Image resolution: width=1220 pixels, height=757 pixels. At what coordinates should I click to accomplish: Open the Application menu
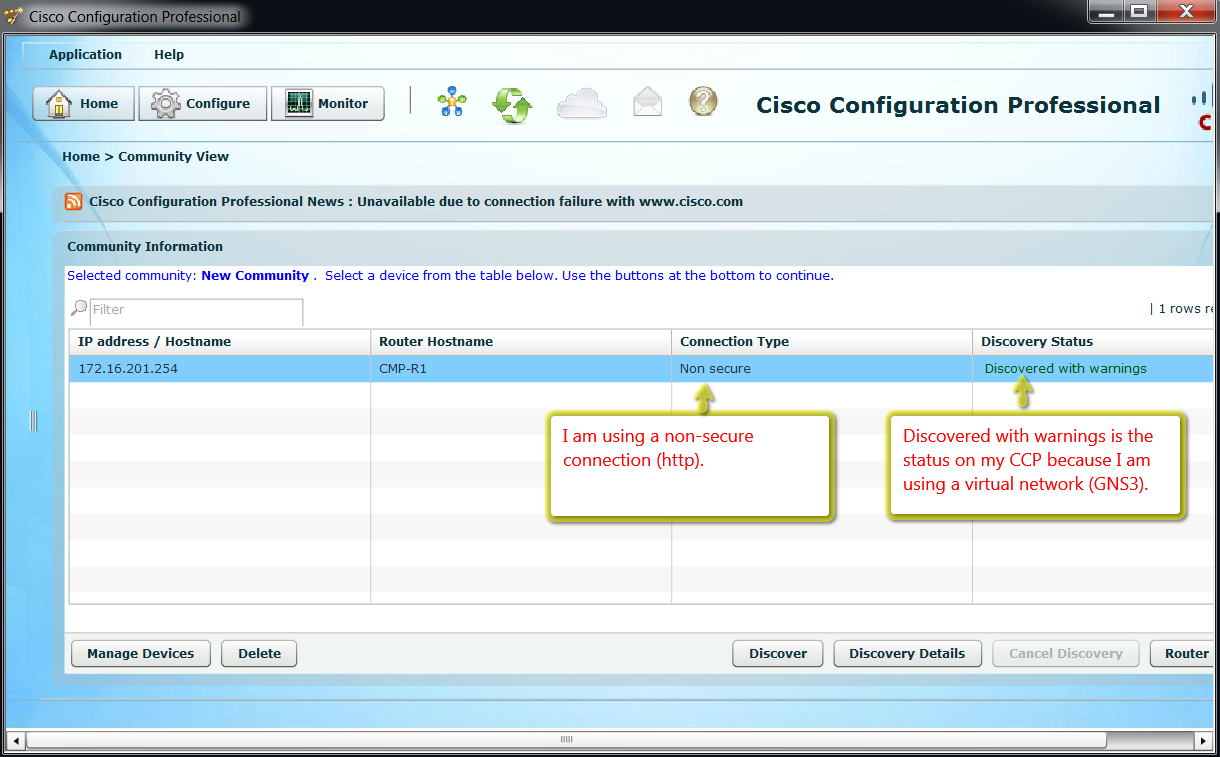pyautogui.click(x=85, y=55)
